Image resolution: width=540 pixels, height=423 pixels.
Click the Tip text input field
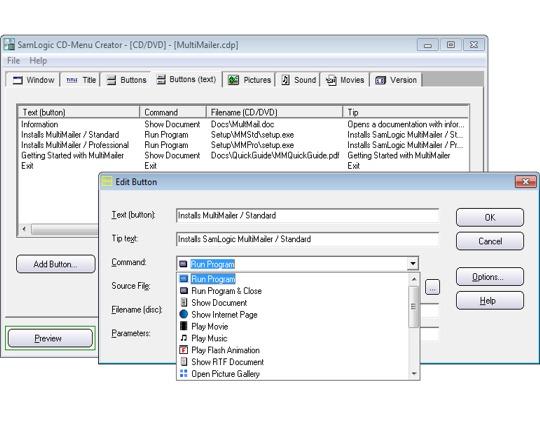(x=307, y=239)
